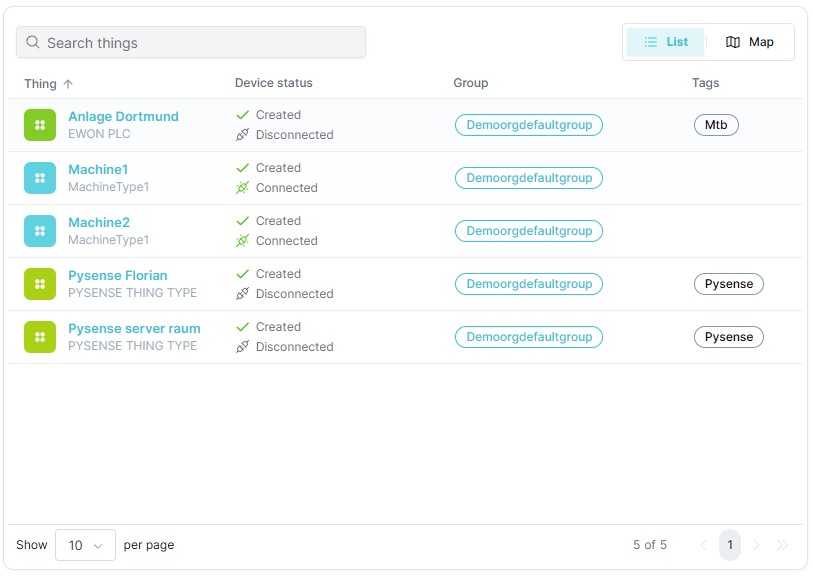Click Machine2's blue thing type icon

40,230
